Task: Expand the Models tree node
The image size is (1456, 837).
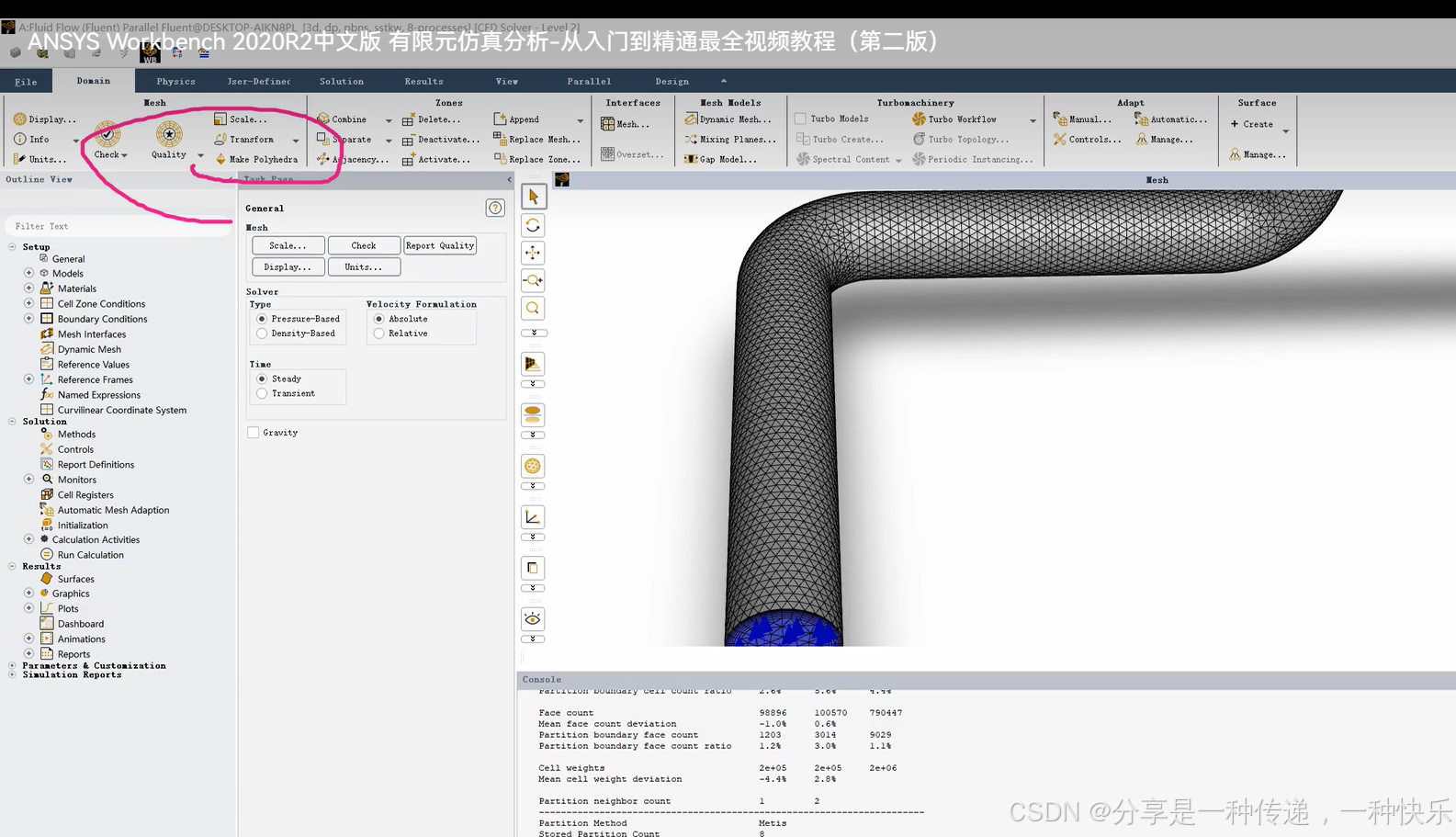Action: click(28, 273)
